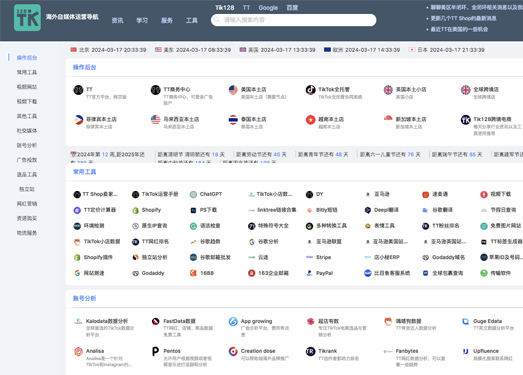This screenshot has width=523, height=375.
Task: Click the Tik128 TK logo icon
Action: pyautogui.click(x=27, y=18)
